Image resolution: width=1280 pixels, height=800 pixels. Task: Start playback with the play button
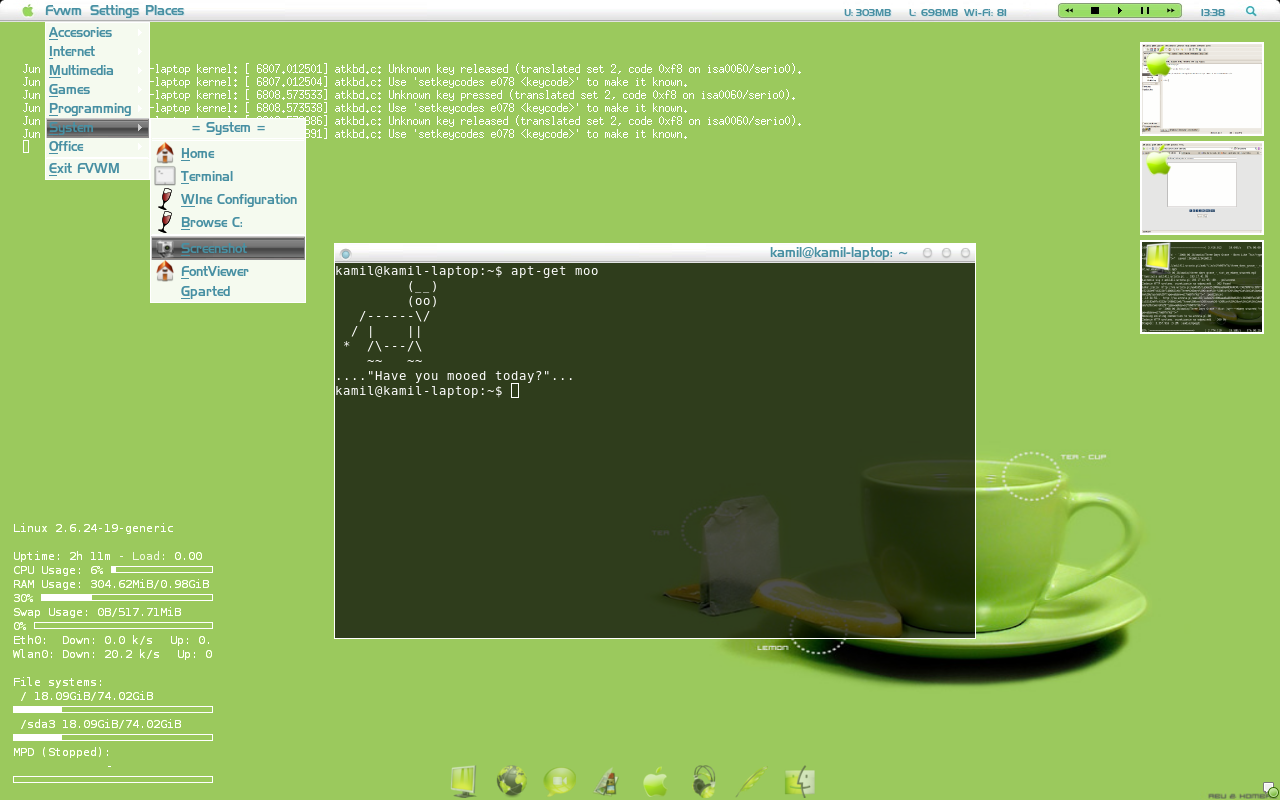1119,11
